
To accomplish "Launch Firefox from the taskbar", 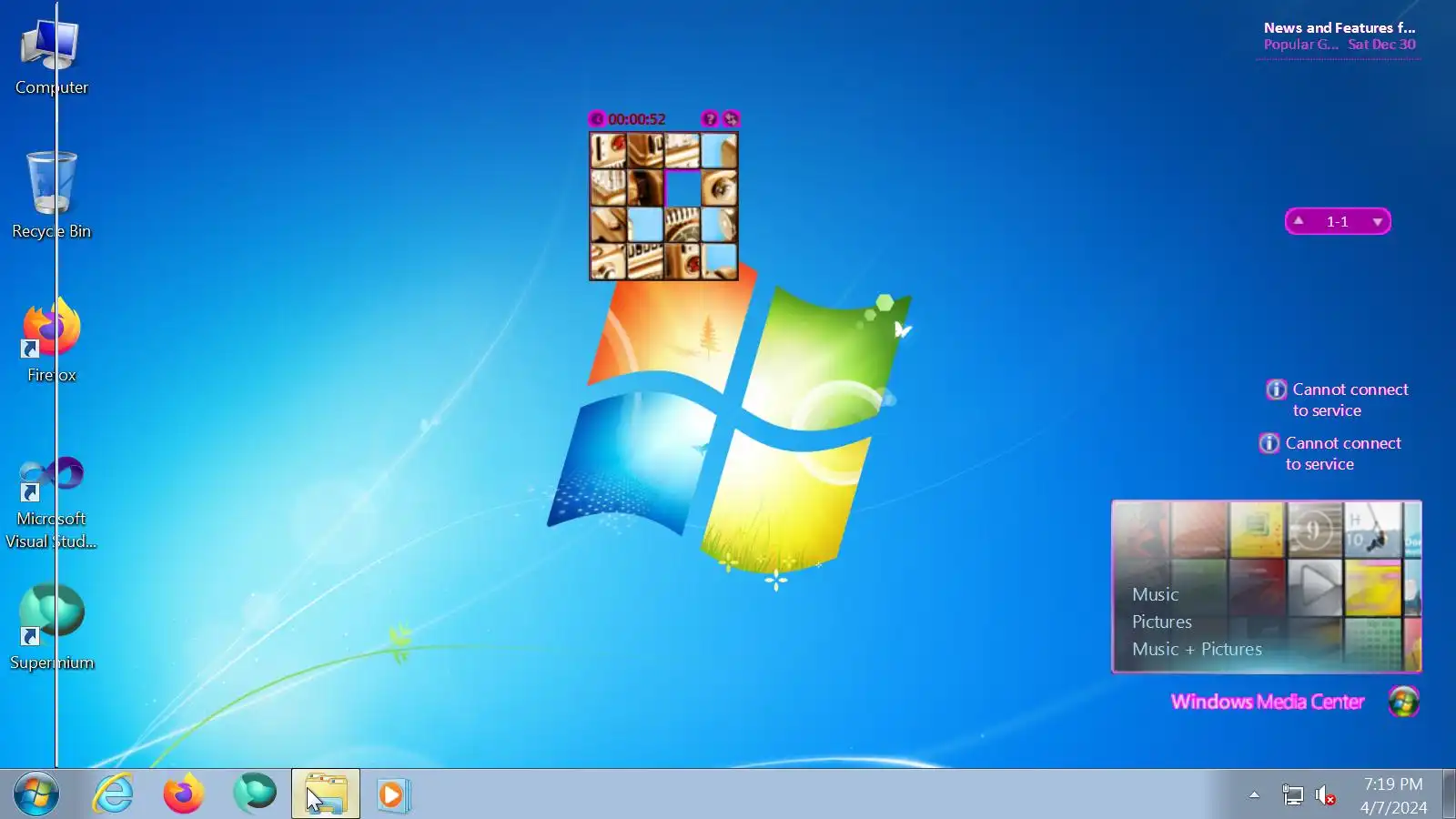I will (x=184, y=794).
